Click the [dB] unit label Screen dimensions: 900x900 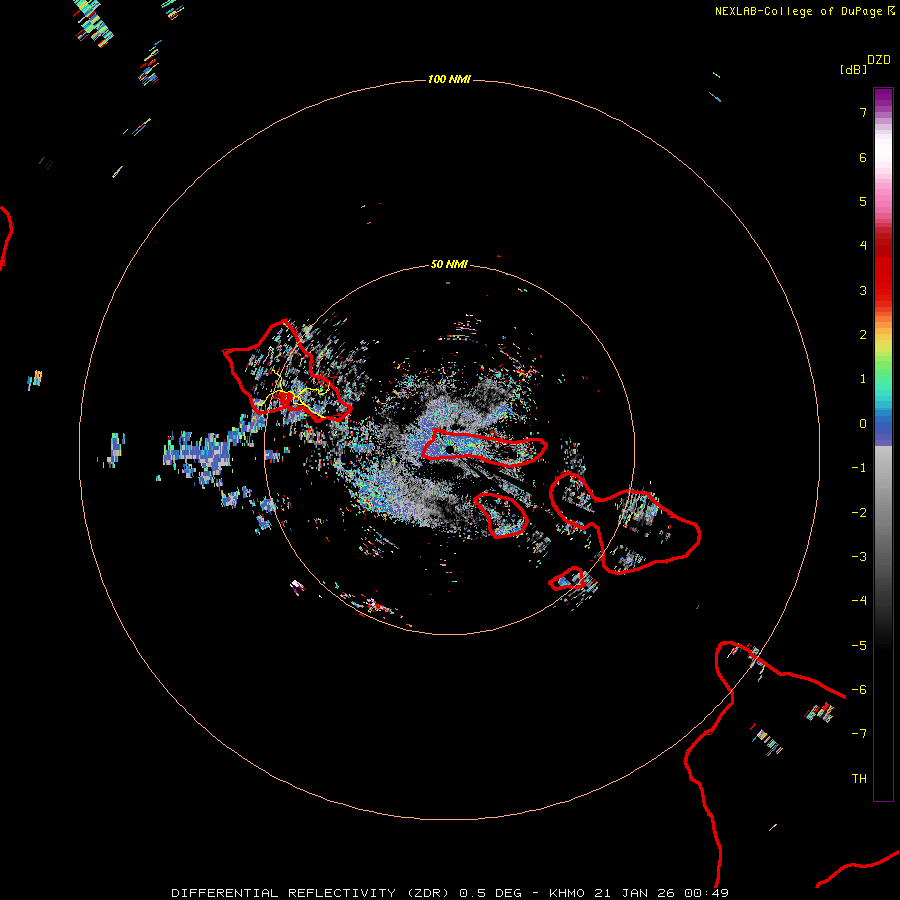pyautogui.click(x=854, y=70)
